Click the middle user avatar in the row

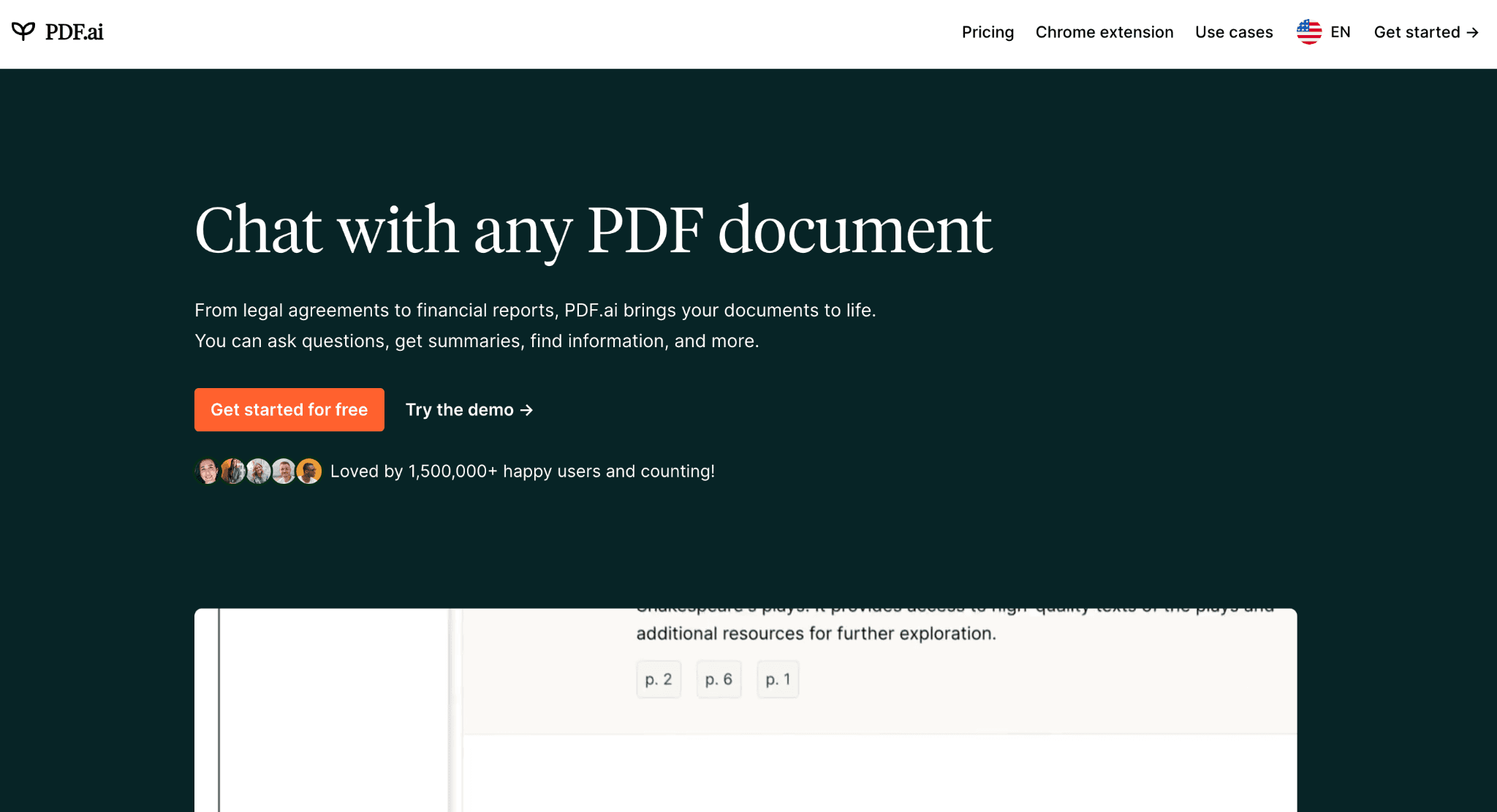pos(258,471)
